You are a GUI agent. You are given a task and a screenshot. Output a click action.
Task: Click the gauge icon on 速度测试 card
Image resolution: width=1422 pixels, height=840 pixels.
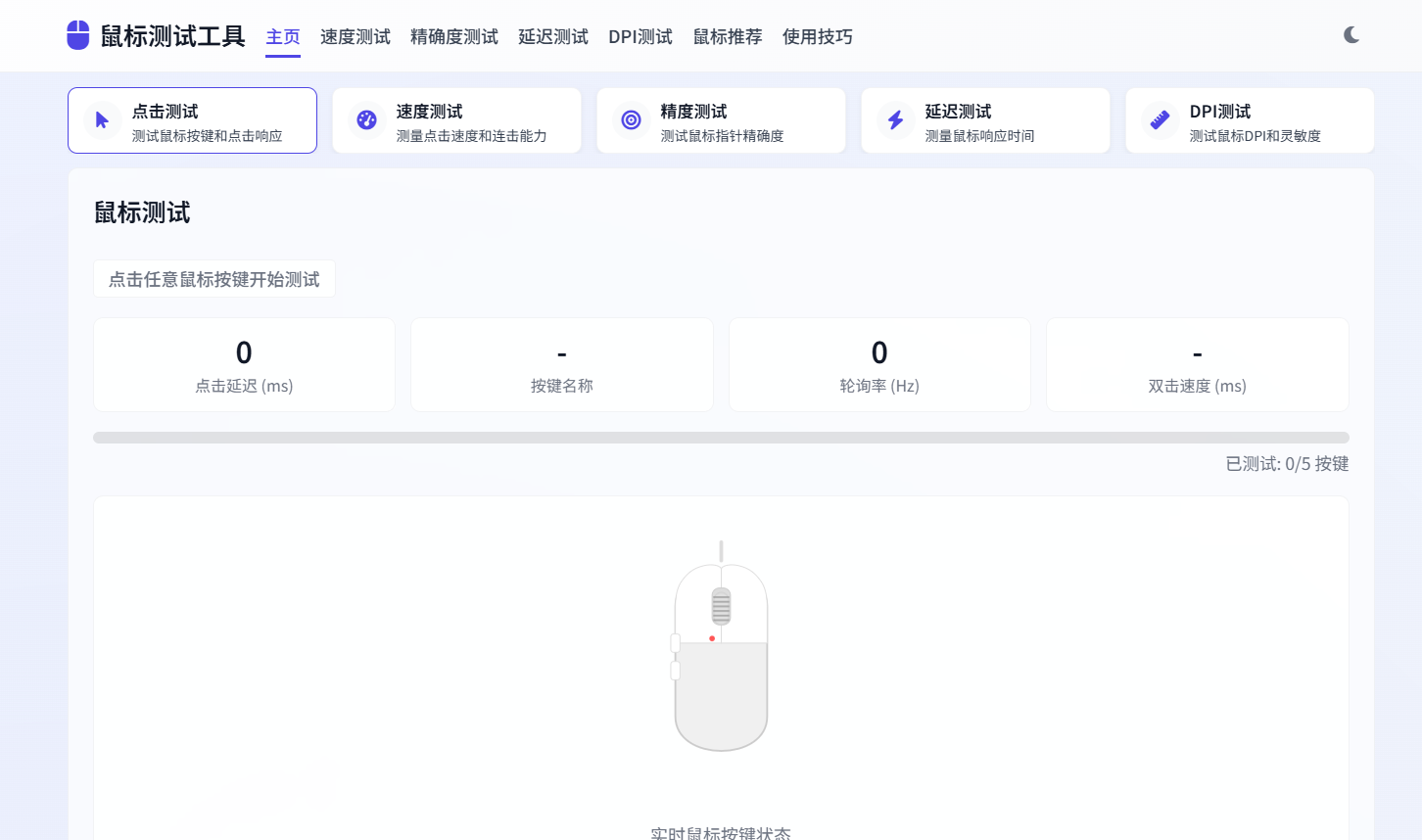click(367, 120)
